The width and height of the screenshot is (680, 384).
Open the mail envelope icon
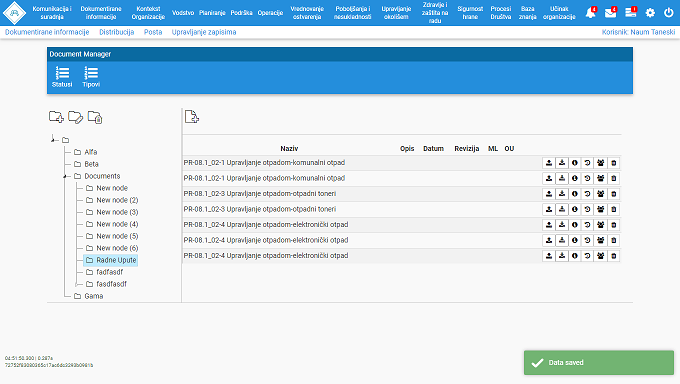611,13
